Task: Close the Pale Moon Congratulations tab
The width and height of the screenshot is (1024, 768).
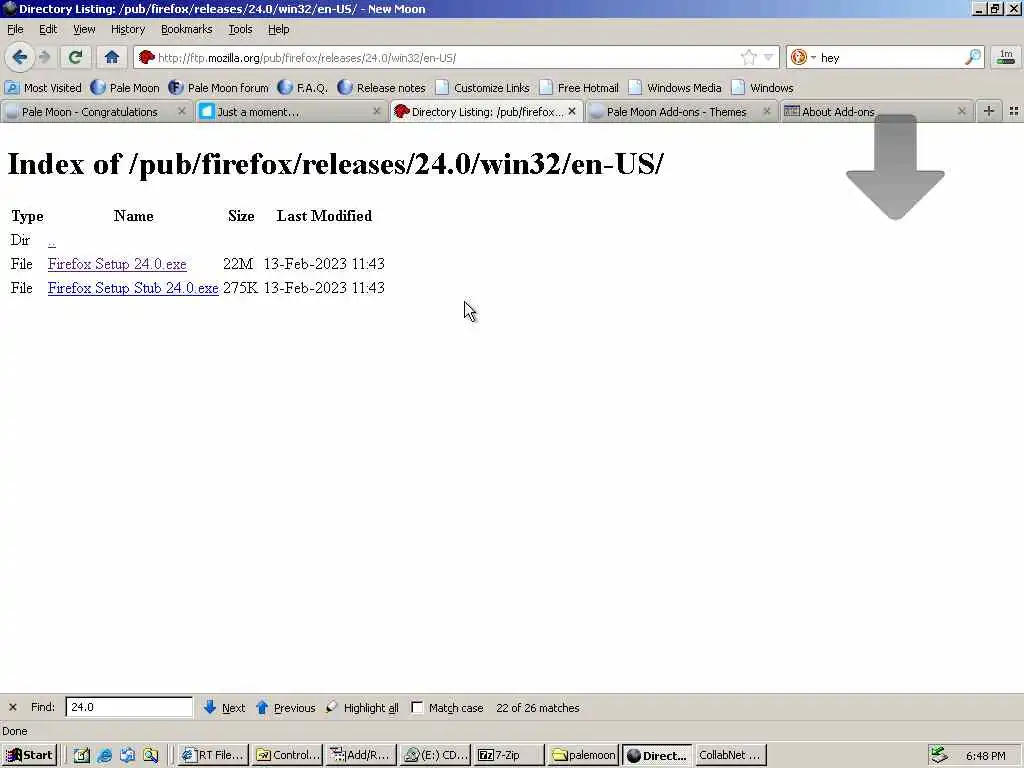Action: click(x=182, y=112)
